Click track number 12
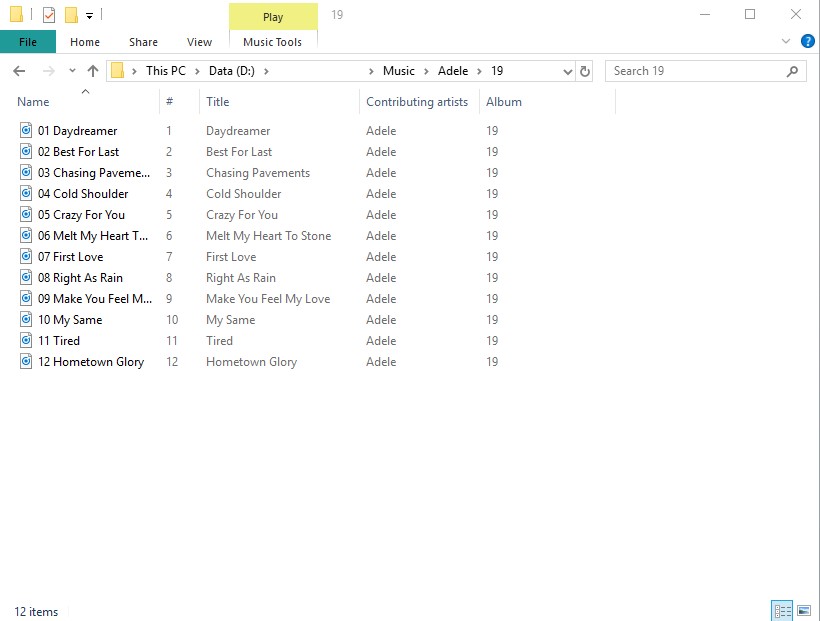This screenshot has width=820, height=621. click(x=172, y=362)
